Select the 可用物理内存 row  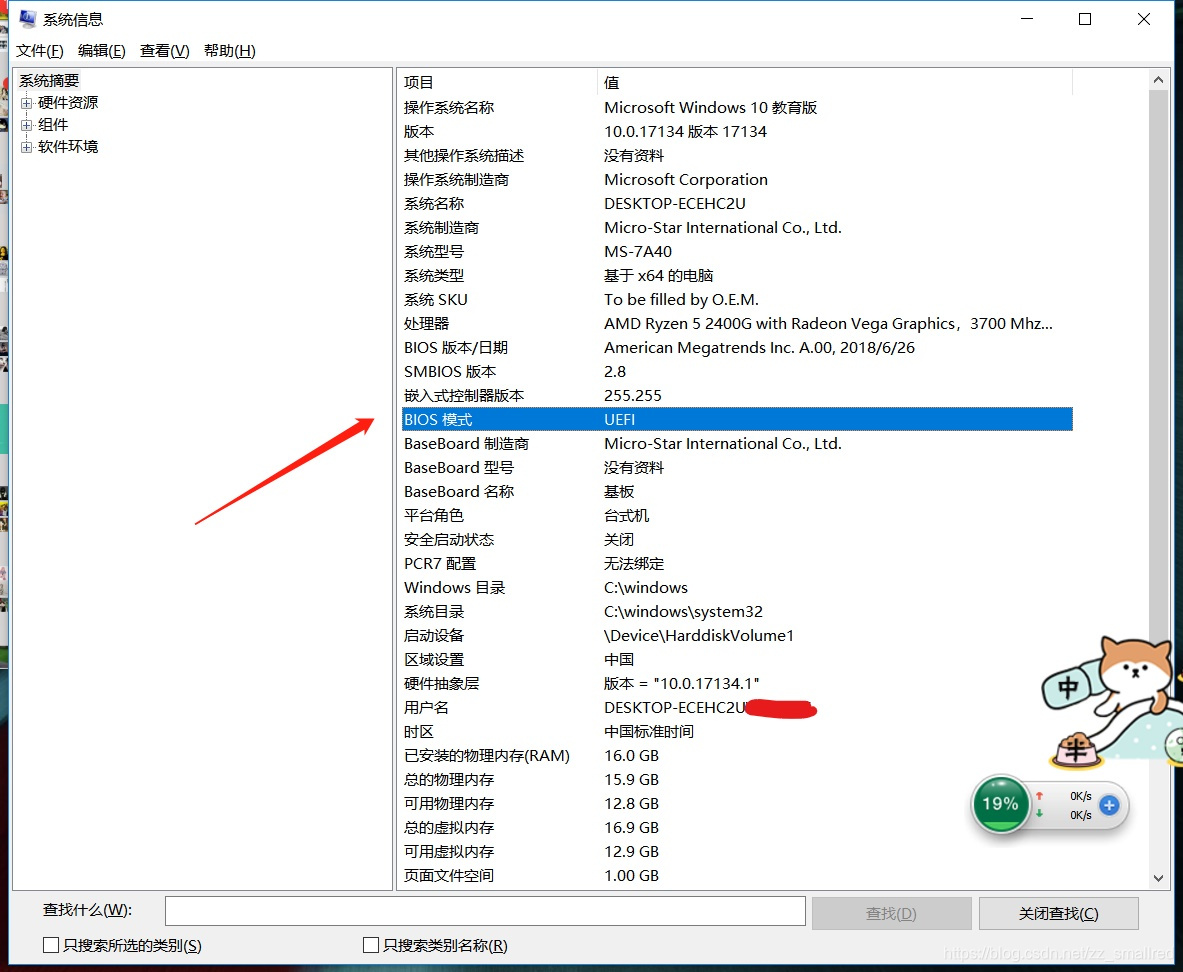pos(737,804)
